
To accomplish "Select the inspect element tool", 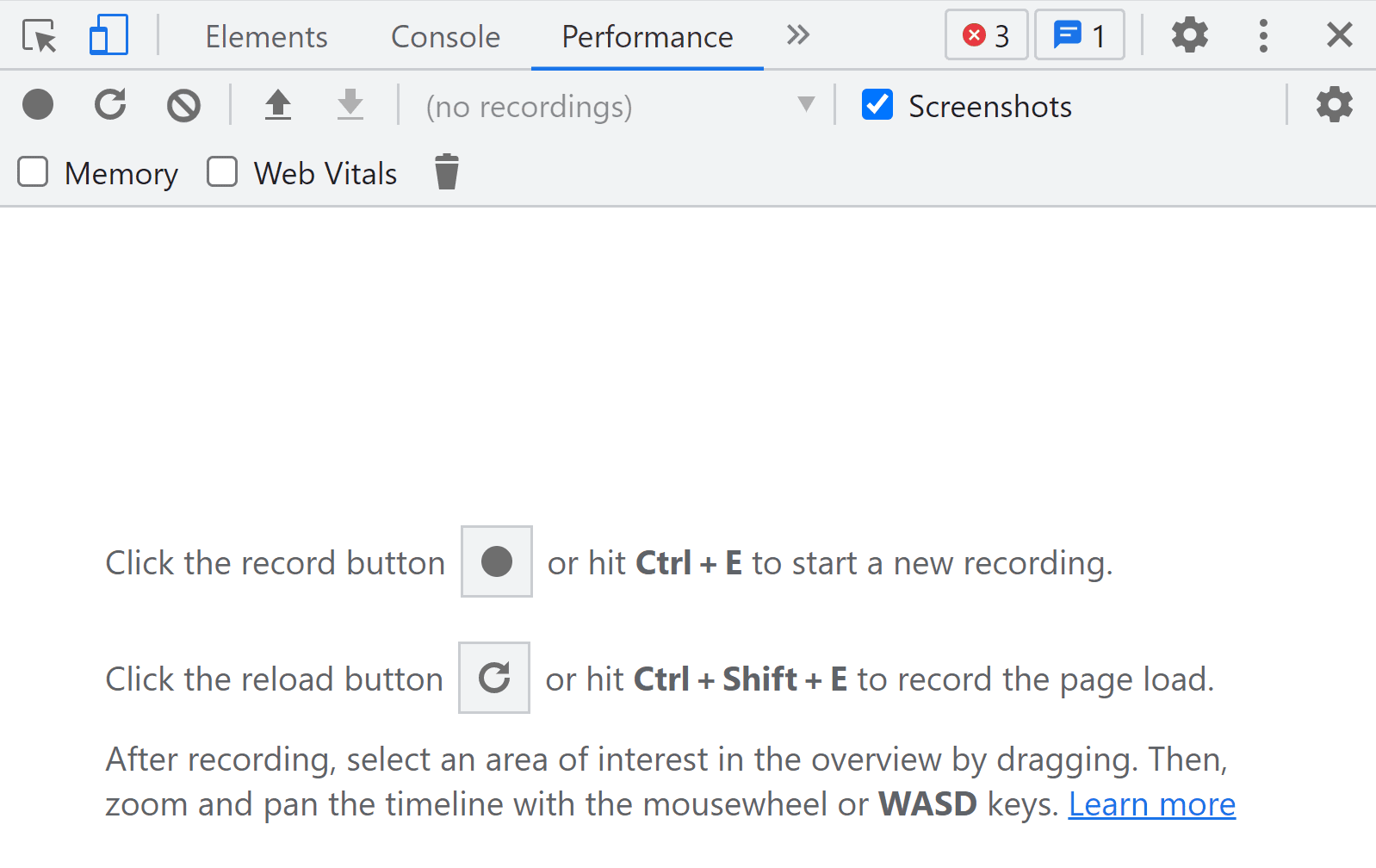I will (39, 35).
